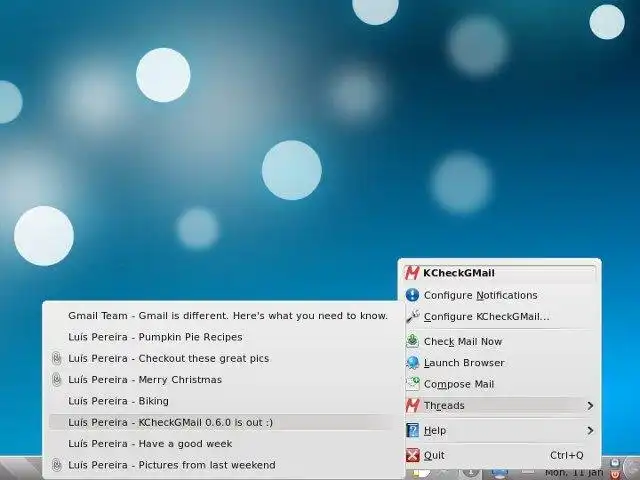The image size is (640, 480).
Task: Click the Check Mail Now download icon
Action: [x=412, y=341]
